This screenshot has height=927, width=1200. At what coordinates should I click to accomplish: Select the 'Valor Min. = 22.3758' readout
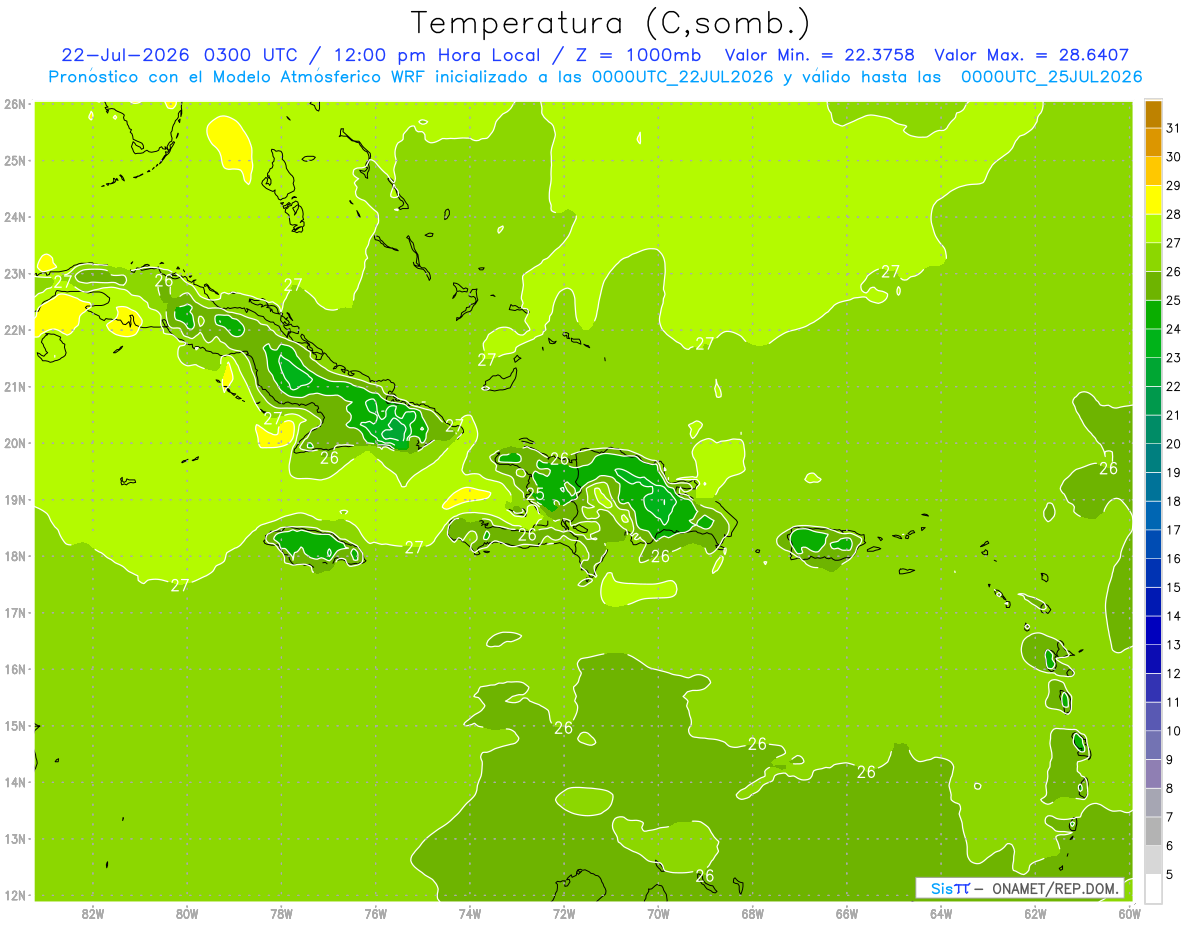pyautogui.click(x=822, y=55)
